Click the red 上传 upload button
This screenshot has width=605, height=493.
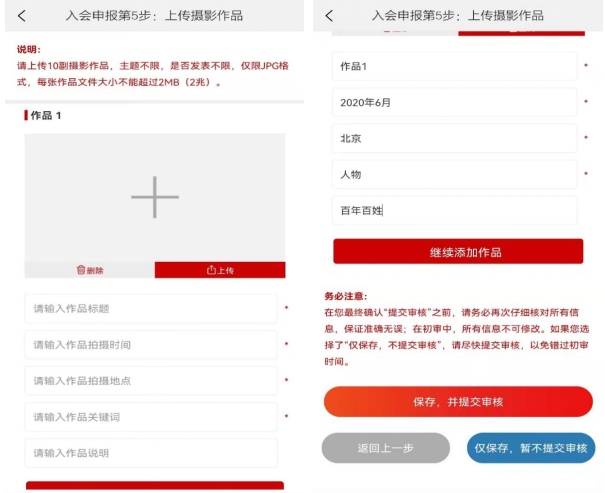[x=220, y=270]
